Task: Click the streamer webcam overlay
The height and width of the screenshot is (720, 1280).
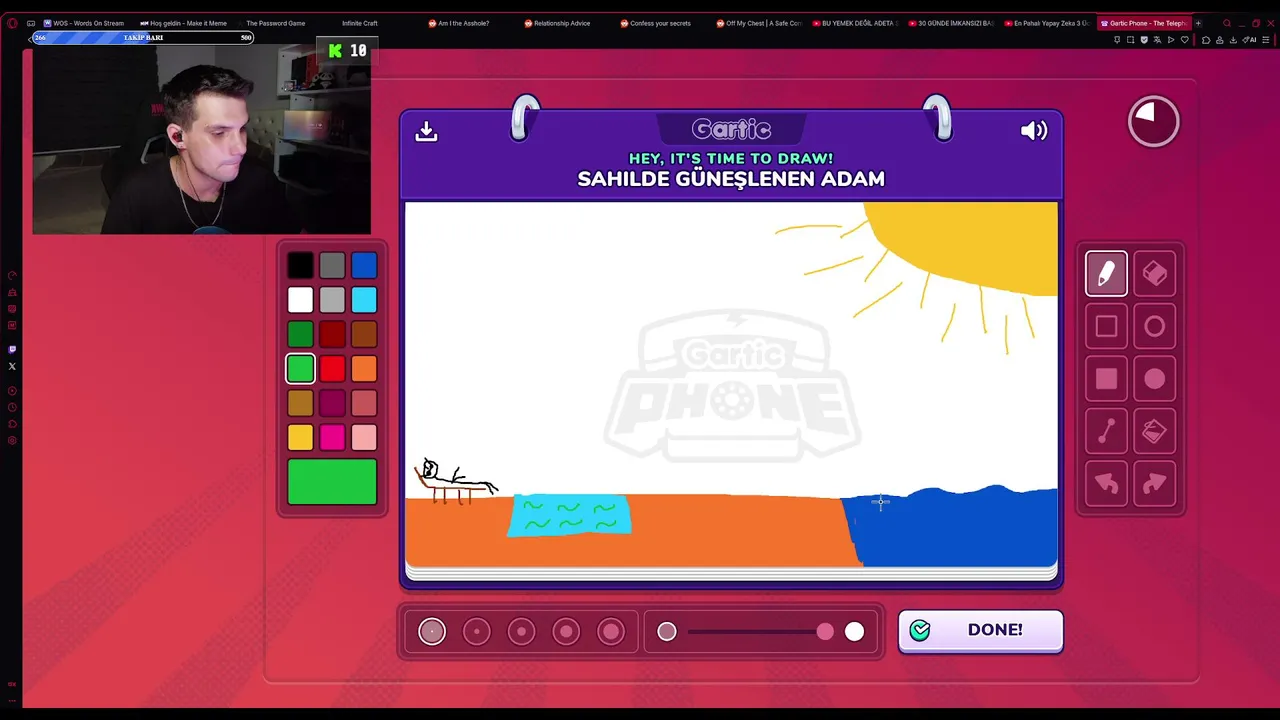Action: point(202,138)
